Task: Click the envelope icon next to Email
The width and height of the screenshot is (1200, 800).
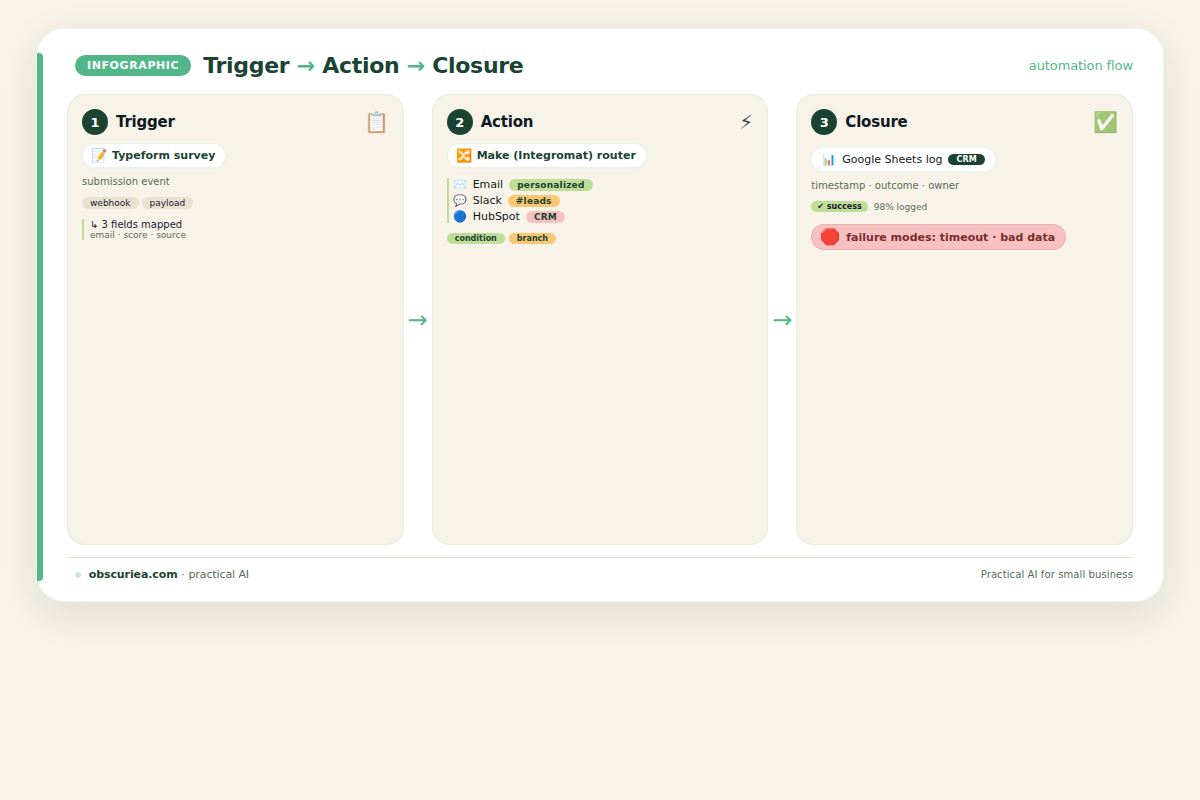Action: (x=460, y=185)
